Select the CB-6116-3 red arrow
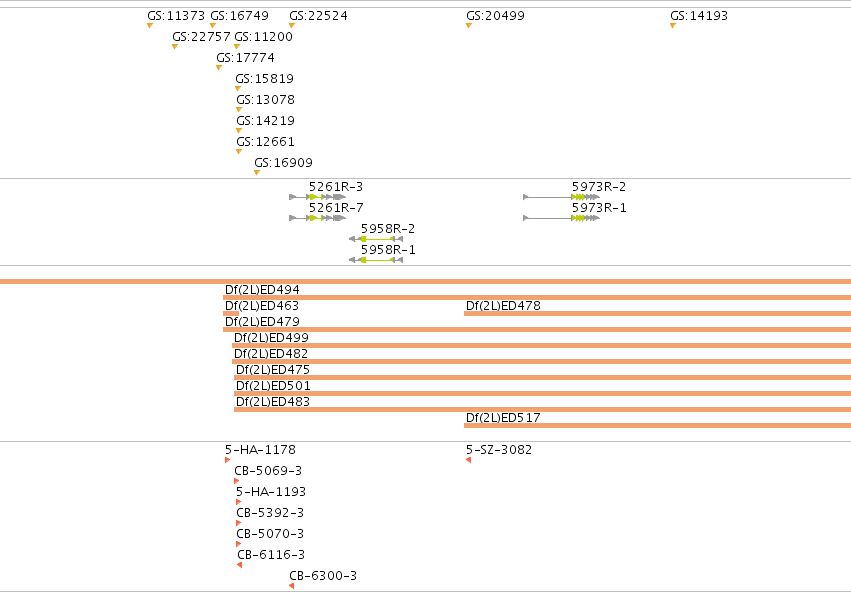 pyautogui.click(x=239, y=565)
